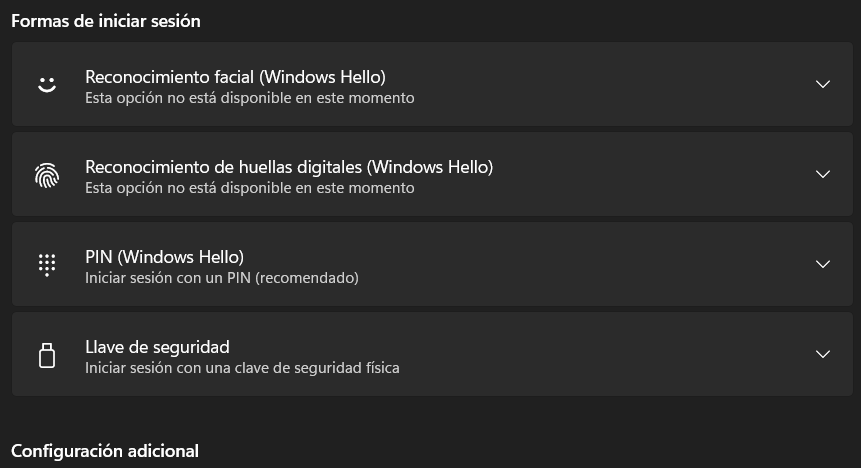Click unavailable notice under fingerprint recognition

click(x=249, y=188)
